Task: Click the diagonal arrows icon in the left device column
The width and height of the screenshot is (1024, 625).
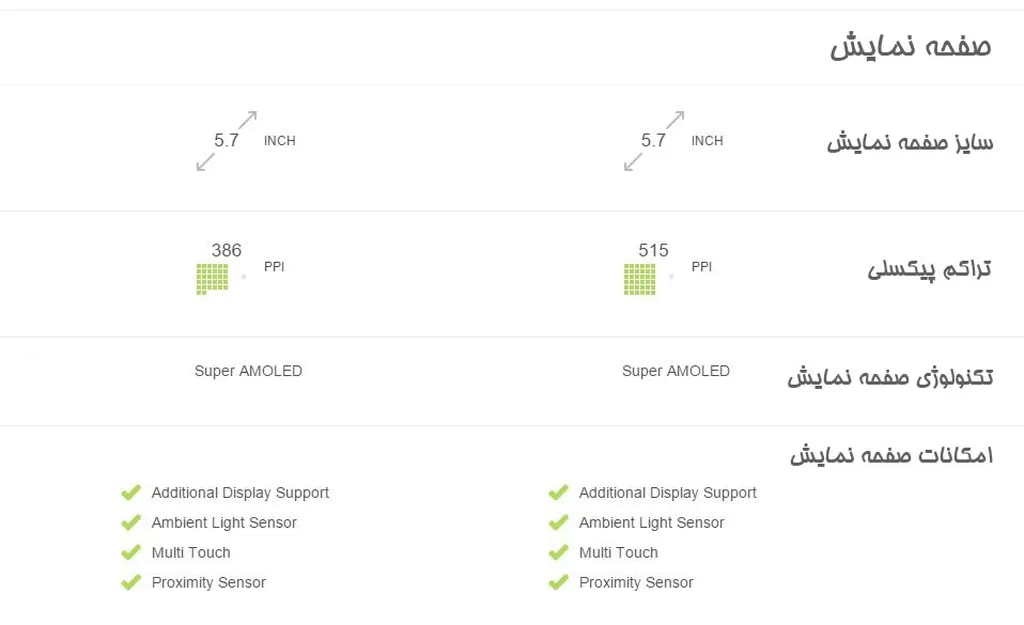Action: 227,141
